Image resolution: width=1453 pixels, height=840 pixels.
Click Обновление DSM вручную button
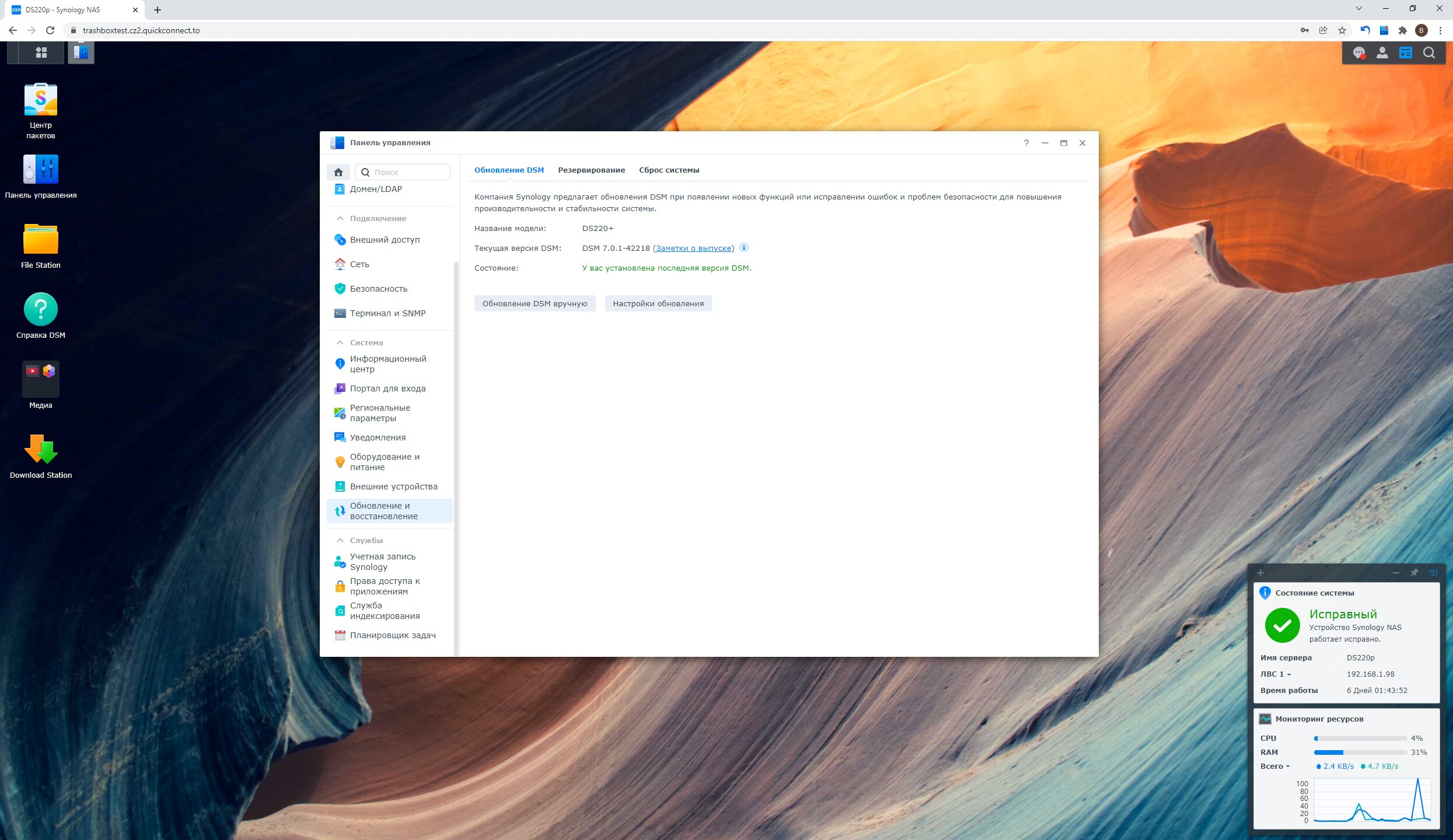pyautogui.click(x=535, y=303)
